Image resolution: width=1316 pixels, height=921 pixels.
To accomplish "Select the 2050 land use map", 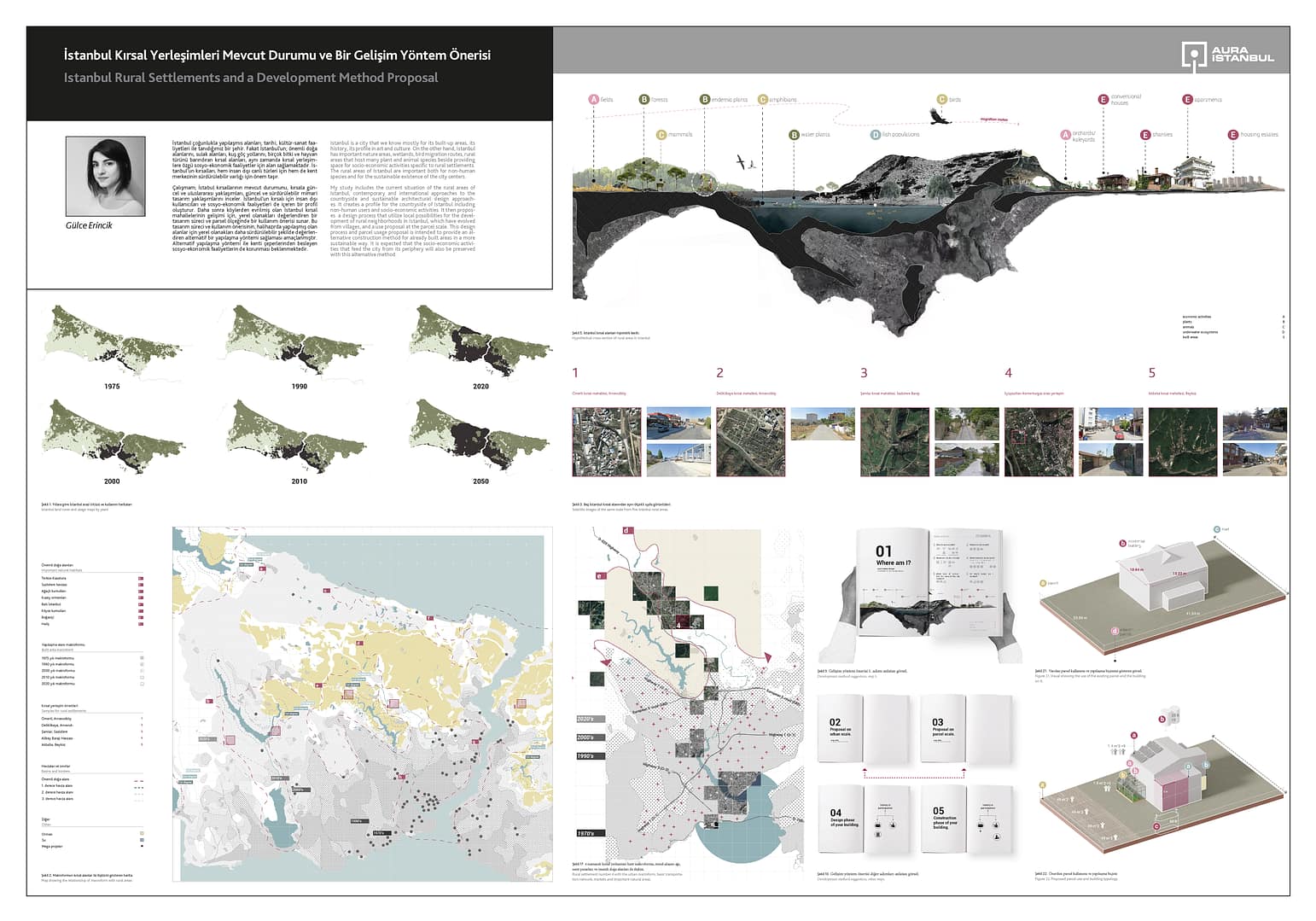I will [480, 436].
